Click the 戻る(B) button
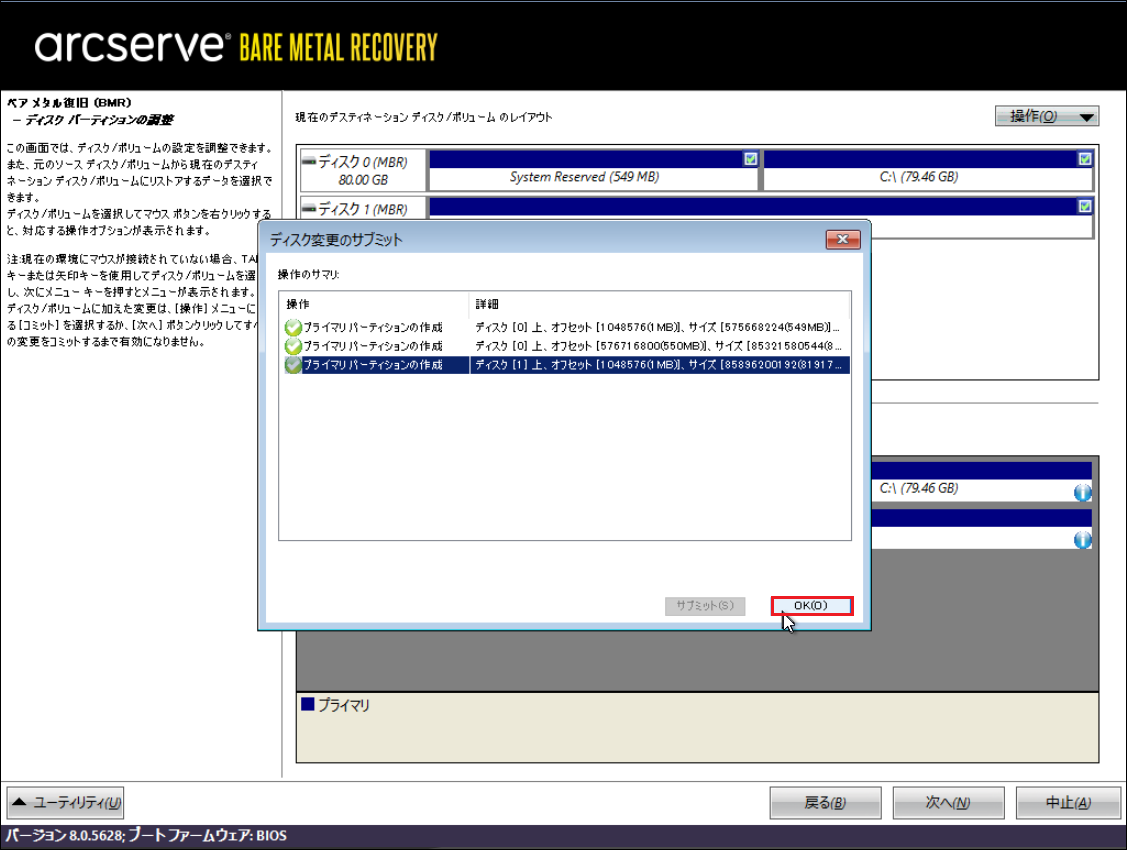The height and width of the screenshot is (850, 1127). pos(825,803)
